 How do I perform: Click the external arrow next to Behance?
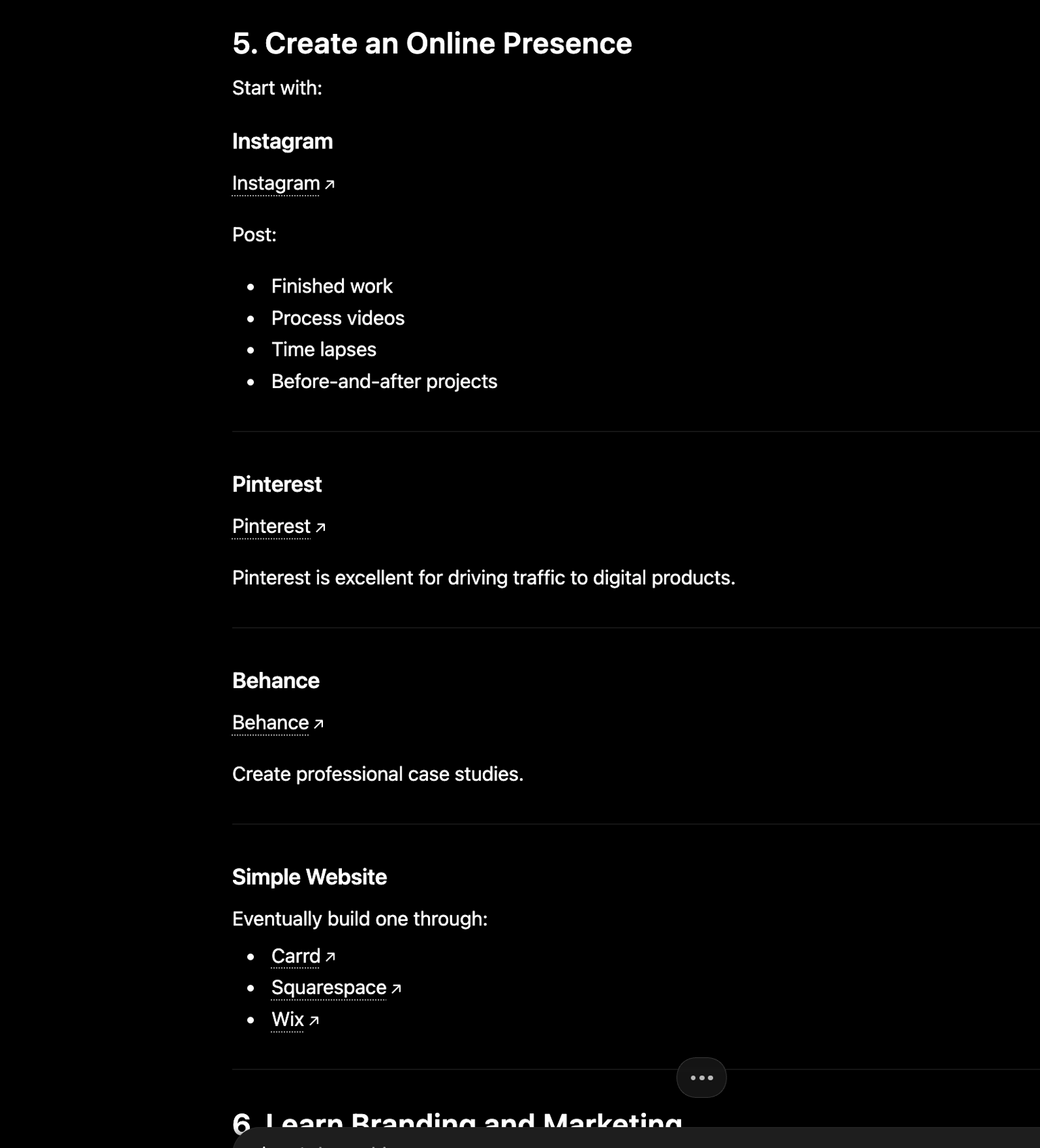319,724
